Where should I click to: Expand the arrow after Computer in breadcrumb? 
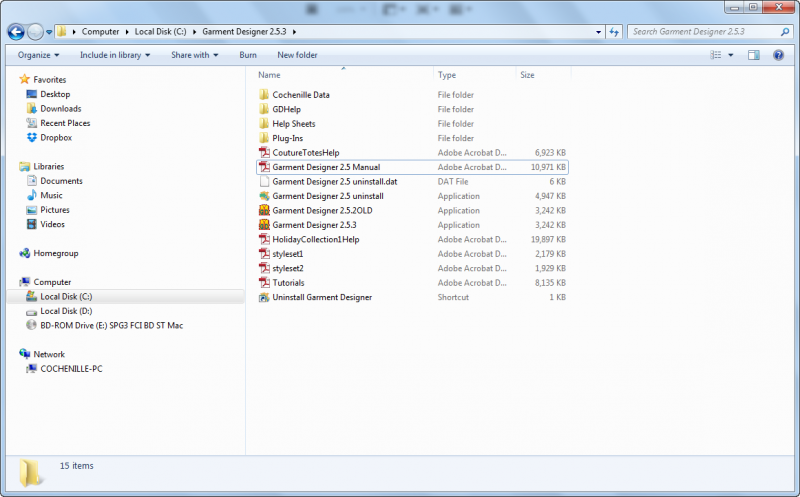point(127,32)
